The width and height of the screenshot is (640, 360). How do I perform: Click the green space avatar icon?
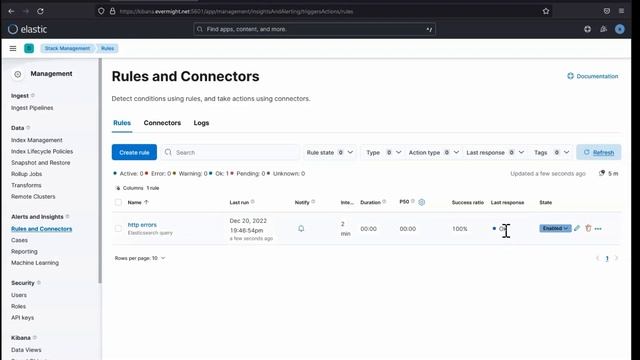29,49
